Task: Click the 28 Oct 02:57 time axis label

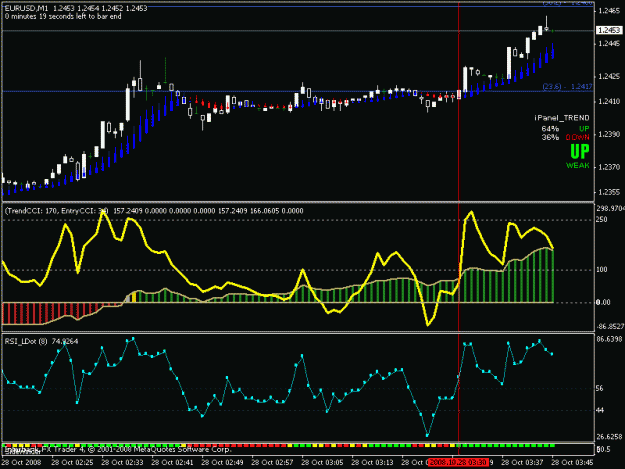Action: pyautogui.click(x=272, y=463)
